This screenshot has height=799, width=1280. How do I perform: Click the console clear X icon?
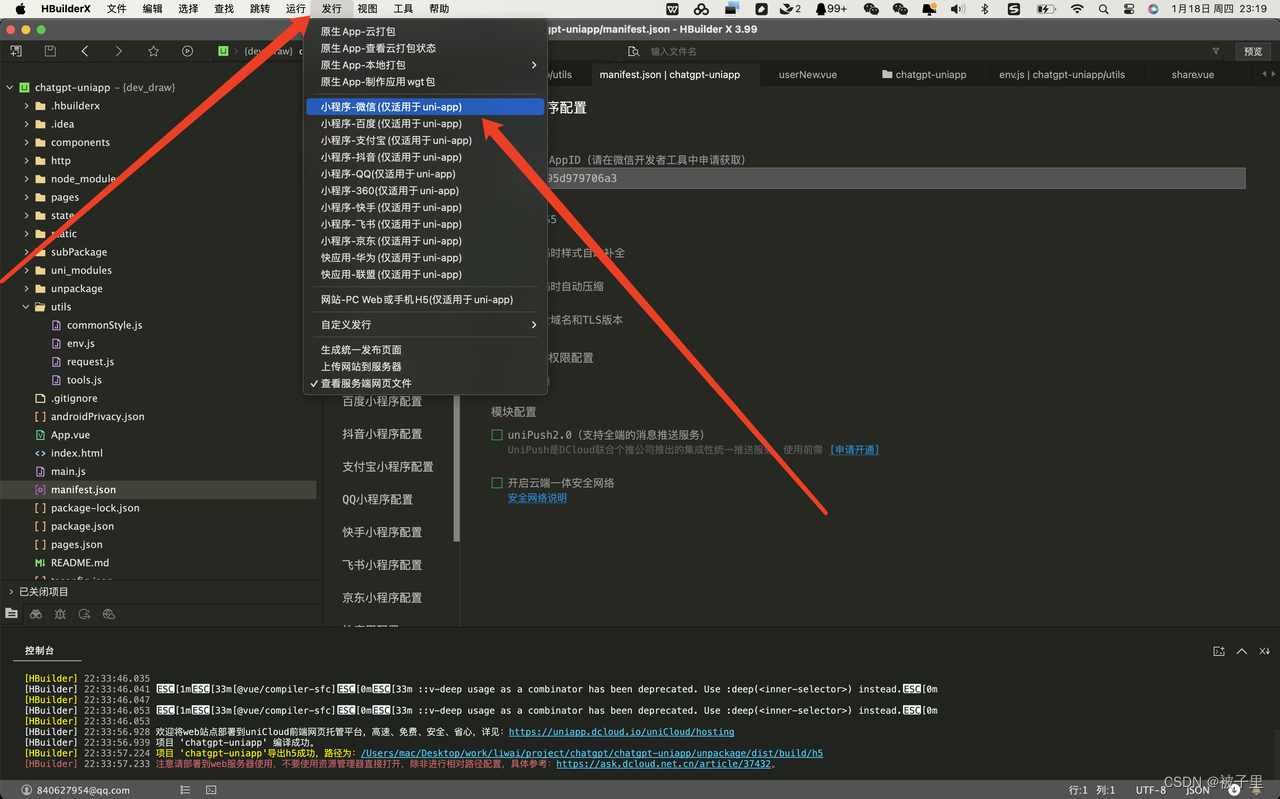(x=1265, y=651)
